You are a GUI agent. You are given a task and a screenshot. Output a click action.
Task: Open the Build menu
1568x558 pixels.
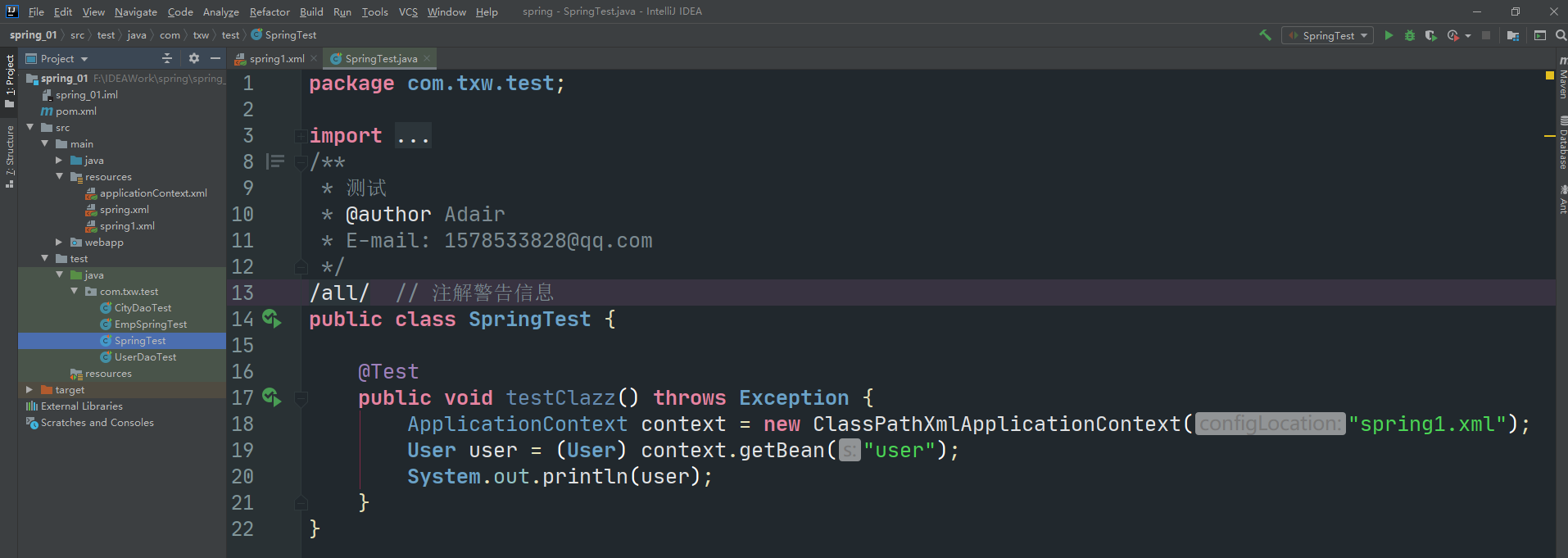point(311,11)
